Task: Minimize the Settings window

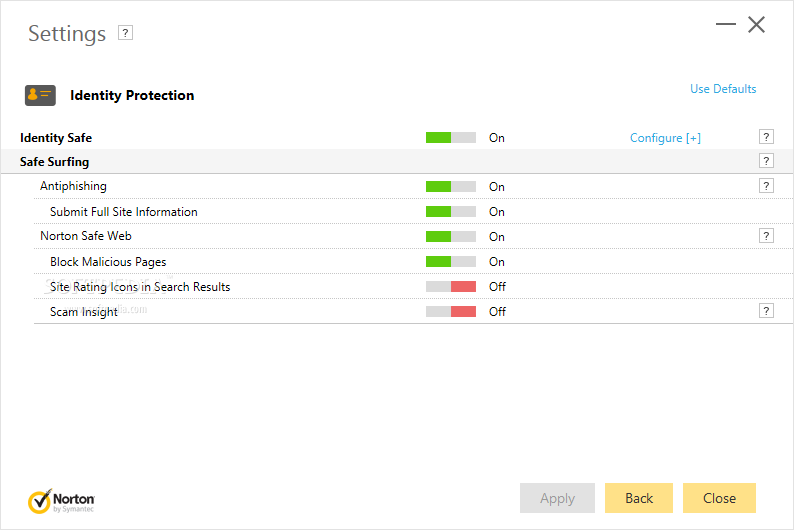Action: coord(725,25)
